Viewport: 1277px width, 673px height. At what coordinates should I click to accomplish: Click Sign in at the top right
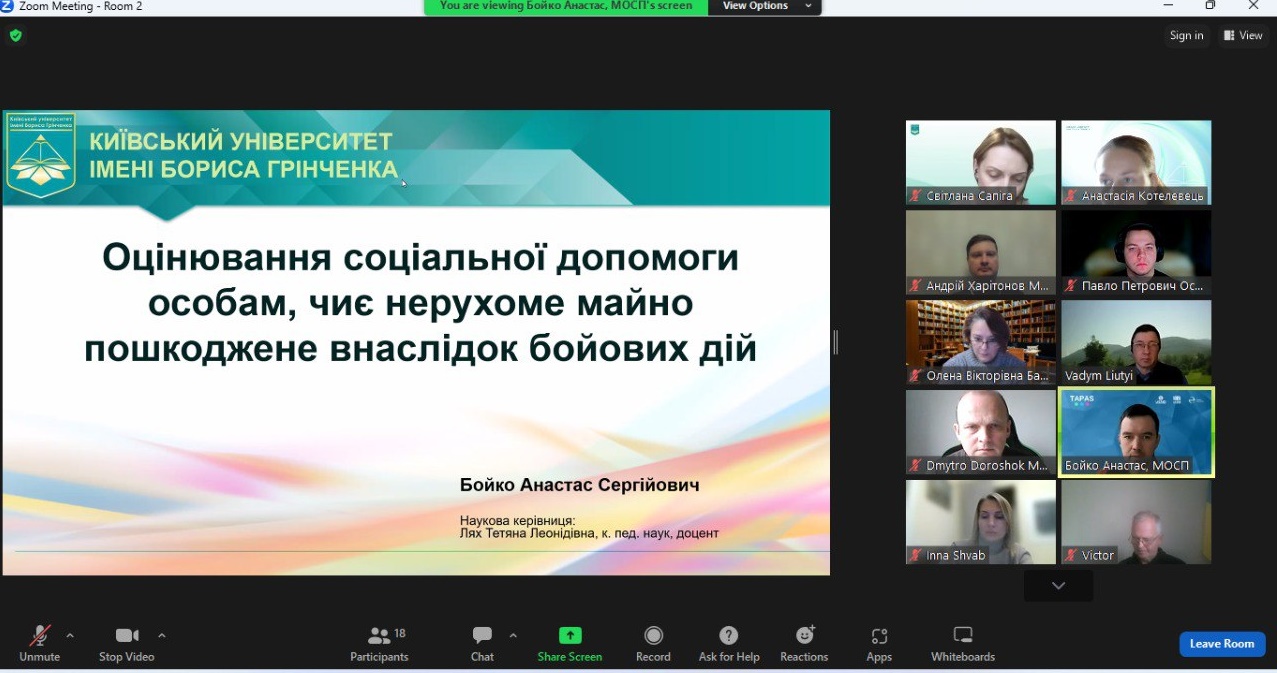[1186, 35]
